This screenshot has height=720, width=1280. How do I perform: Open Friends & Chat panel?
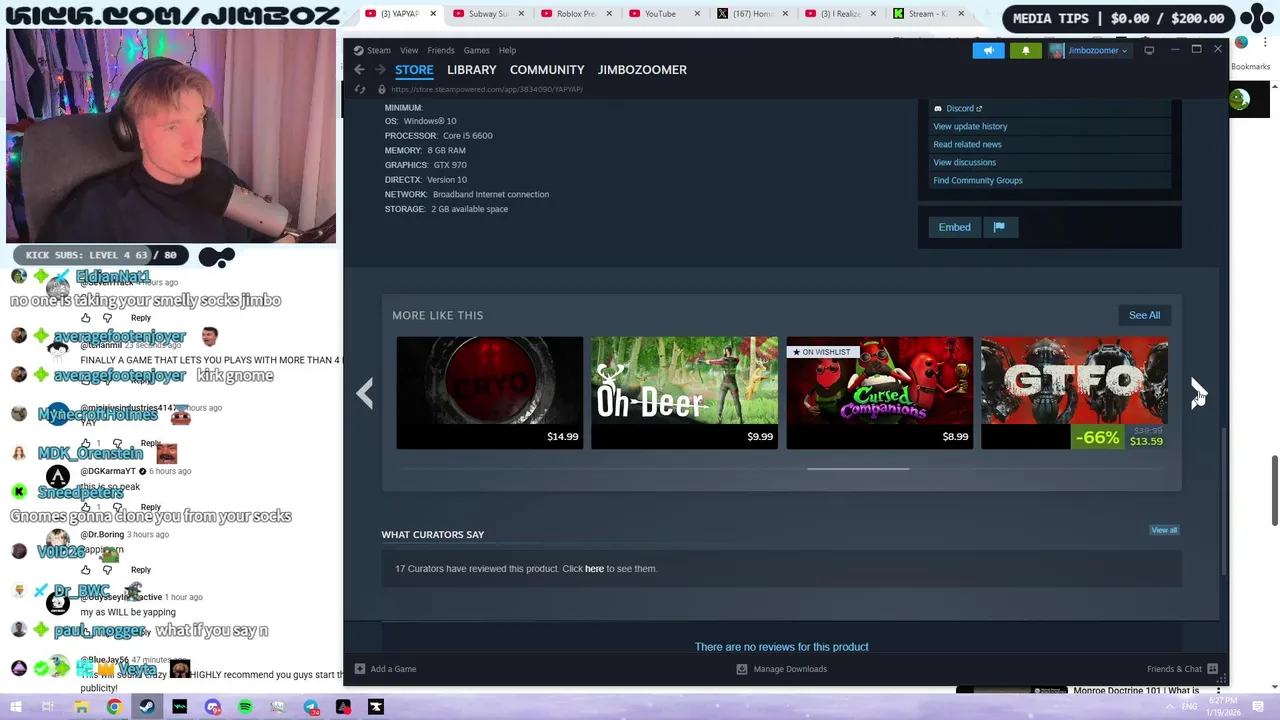point(1181,669)
